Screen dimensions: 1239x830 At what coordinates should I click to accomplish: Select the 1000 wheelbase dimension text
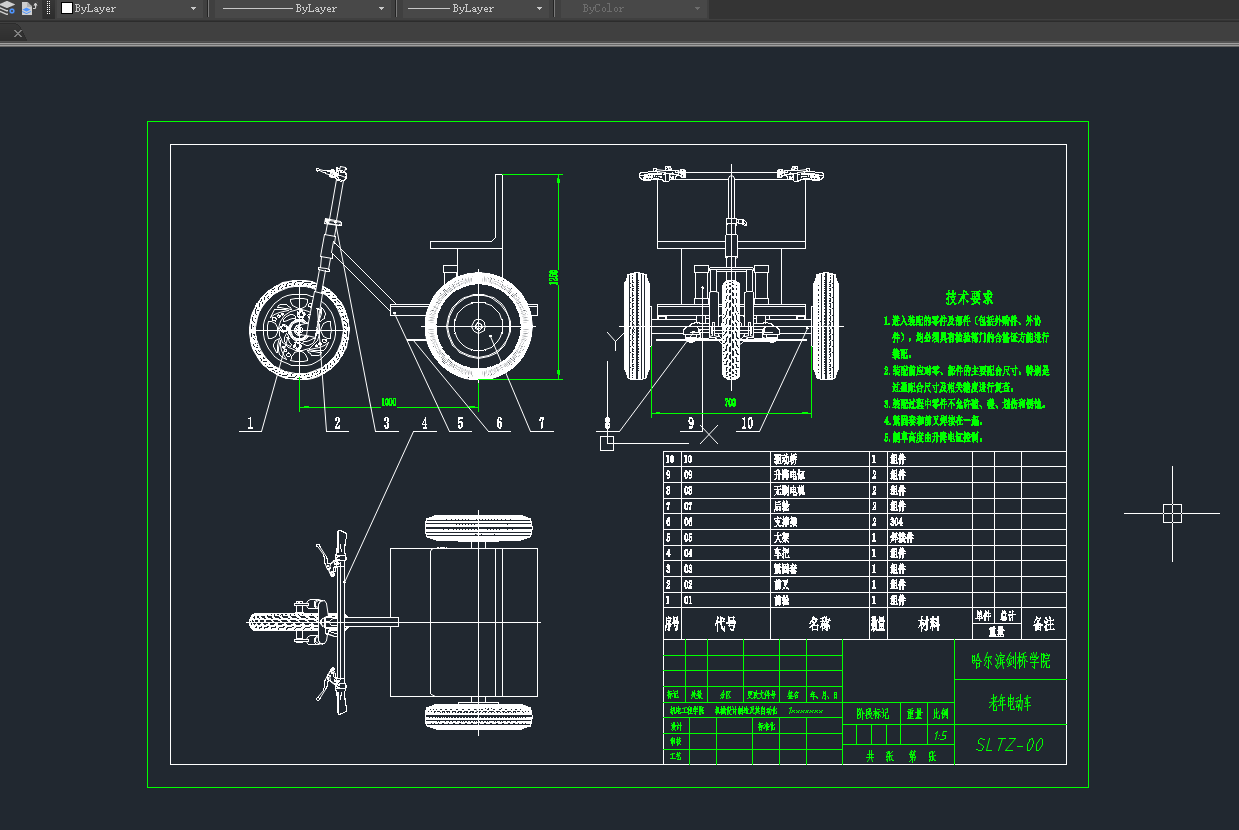point(388,402)
